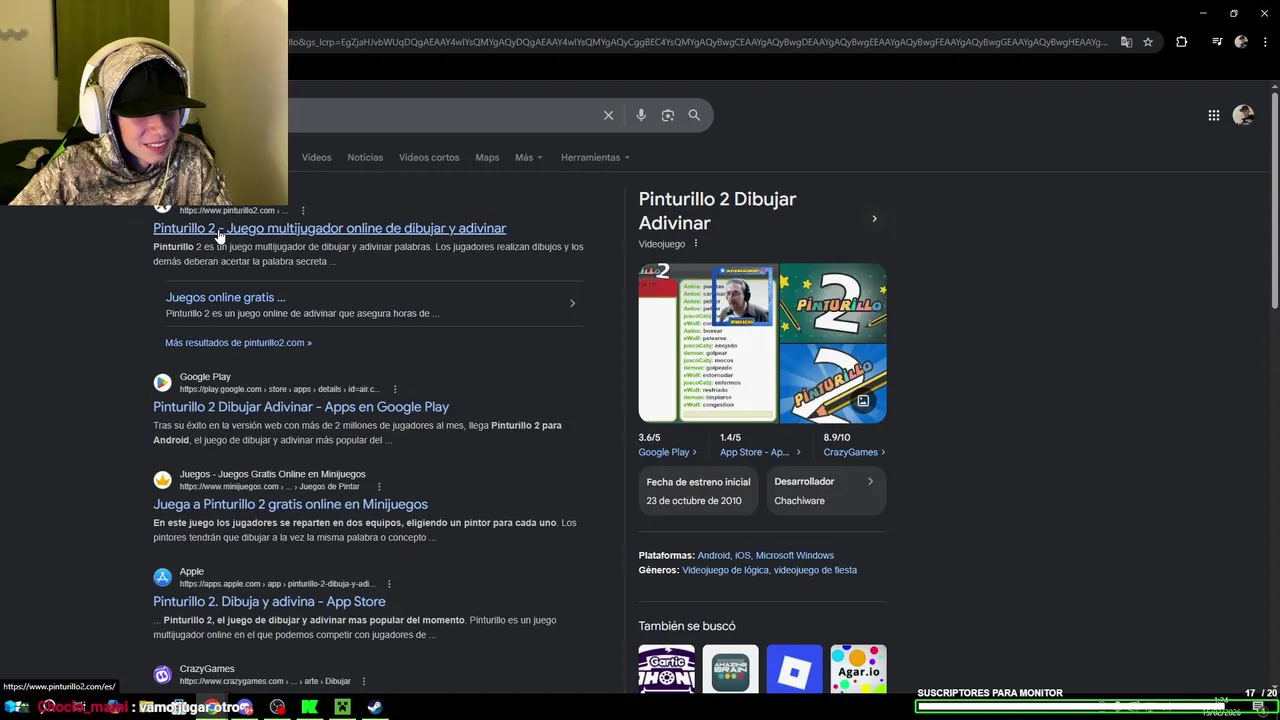Open more options for the CrazyGames result
This screenshot has width=1280, height=720.
point(364,681)
